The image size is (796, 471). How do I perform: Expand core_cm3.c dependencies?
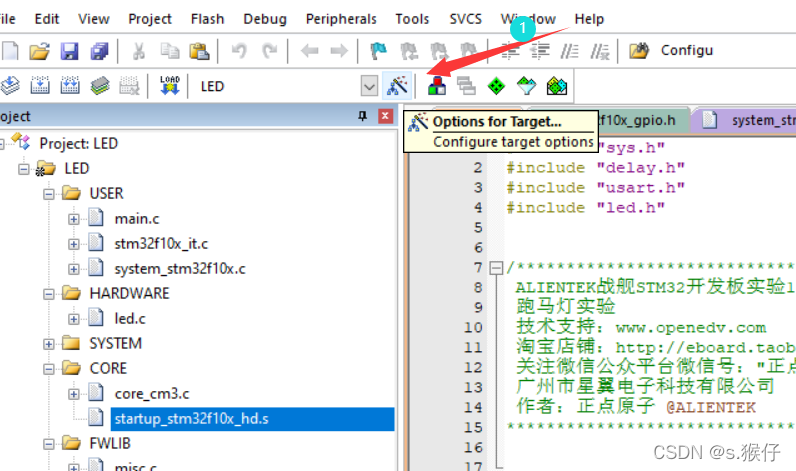tap(74, 394)
